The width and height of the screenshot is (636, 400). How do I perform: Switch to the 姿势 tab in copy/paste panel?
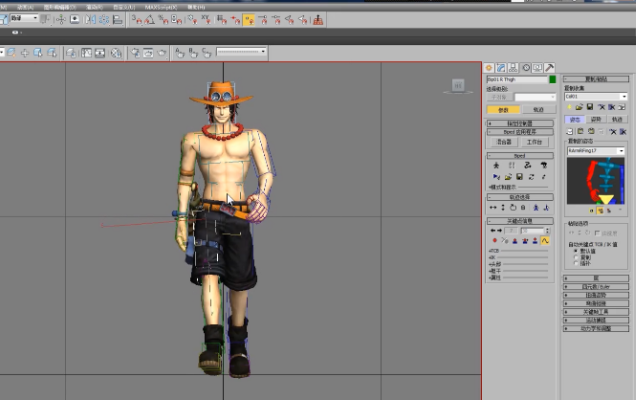point(596,118)
